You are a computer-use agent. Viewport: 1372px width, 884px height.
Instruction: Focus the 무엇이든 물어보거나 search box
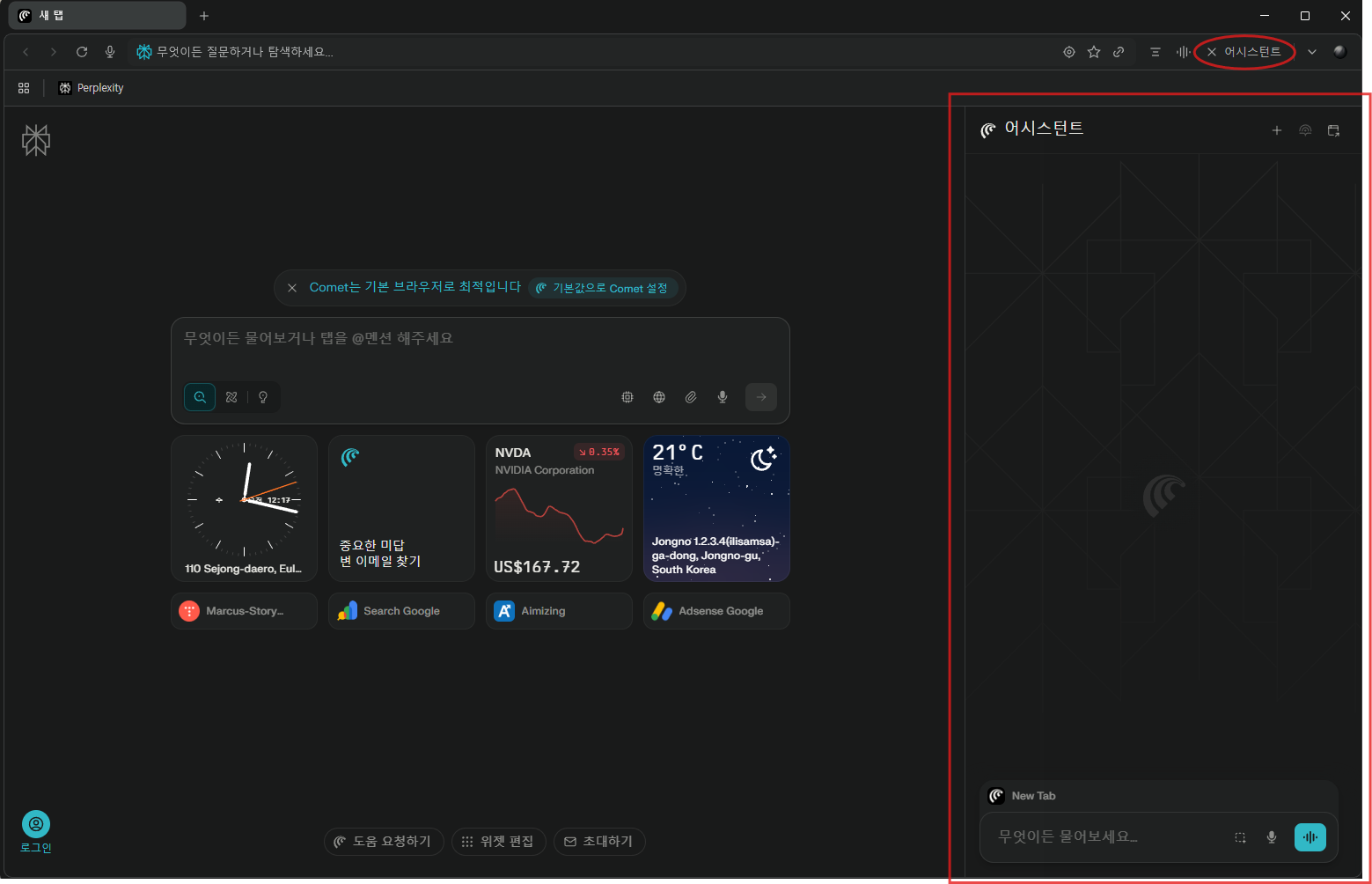pos(480,339)
